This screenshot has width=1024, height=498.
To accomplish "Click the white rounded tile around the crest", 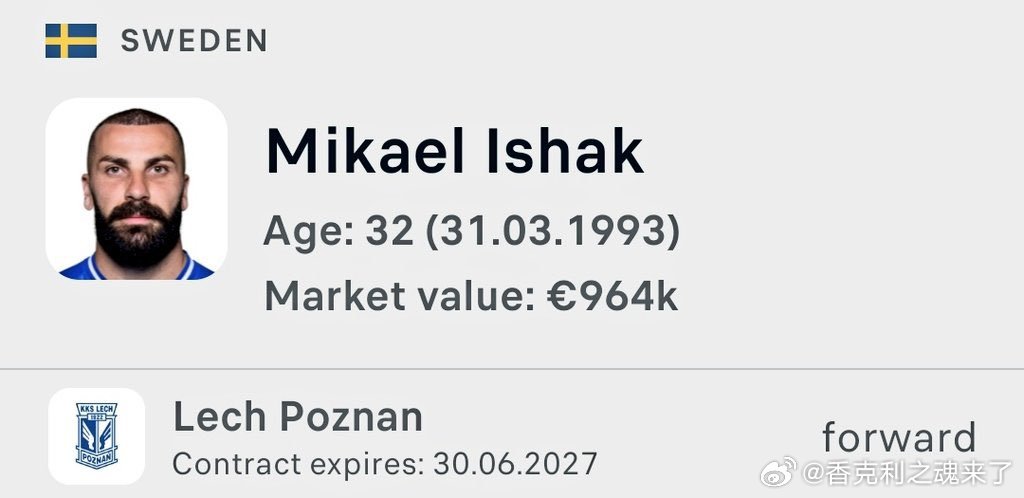I will pyautogui.click(x=96, y=436).
